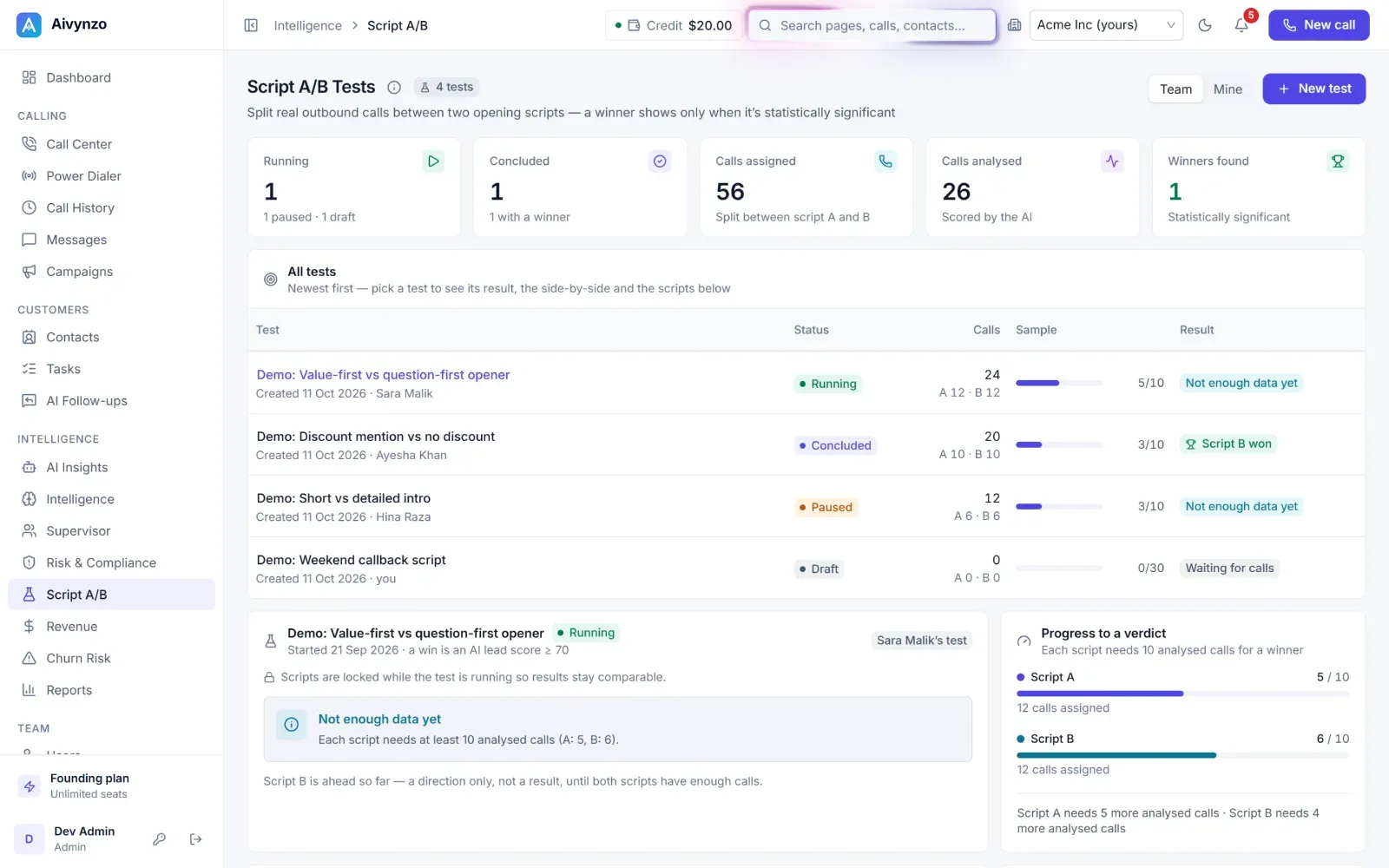
Task: Open Dashboard in sidebar
Action: point(111,77)
